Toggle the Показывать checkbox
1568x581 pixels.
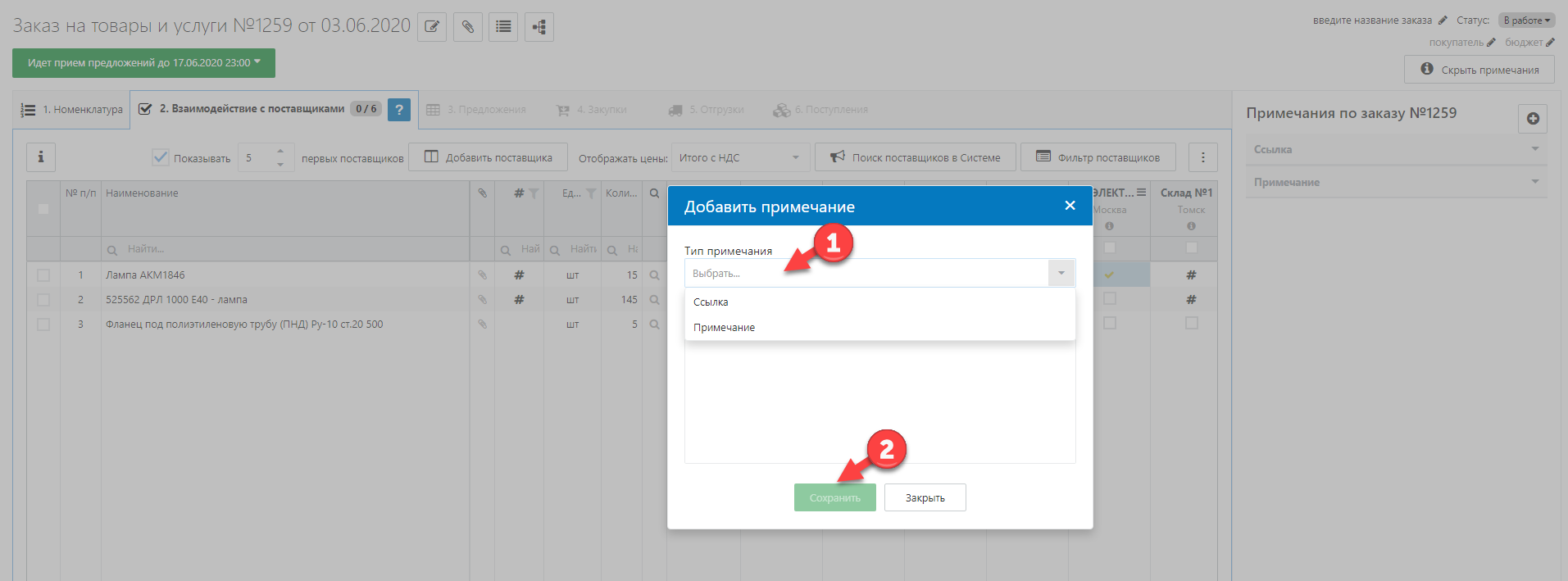[161, 158]
